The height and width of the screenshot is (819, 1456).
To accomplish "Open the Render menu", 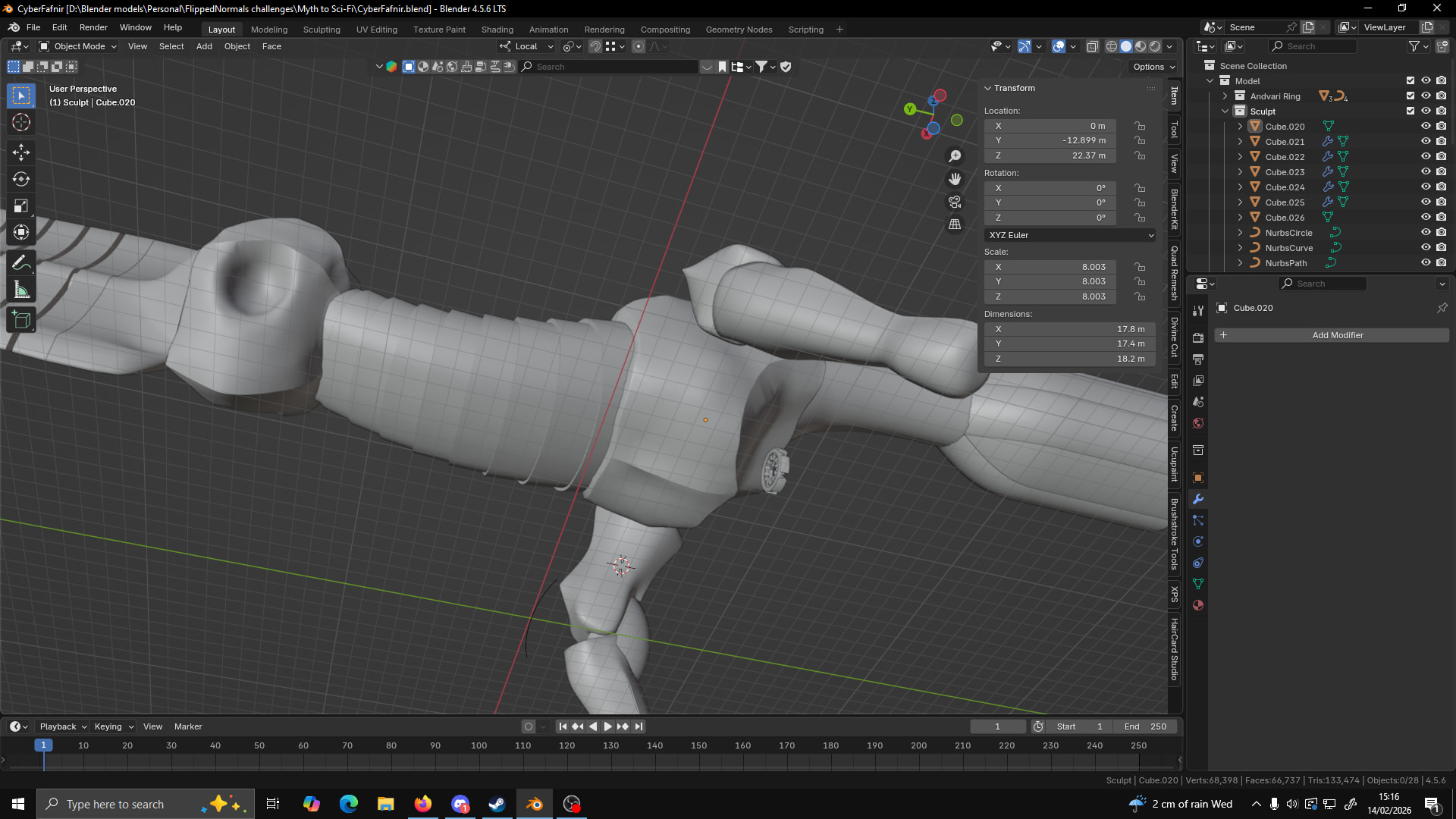I will [x=93, y=27].
